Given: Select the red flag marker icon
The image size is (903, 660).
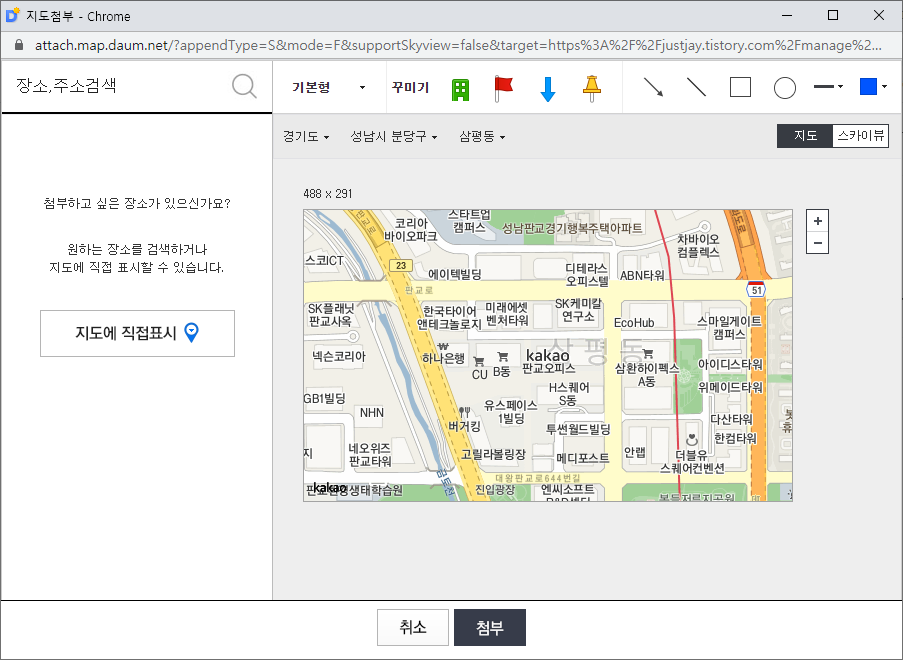Looking at the screenshot, I should pos(503,89).
